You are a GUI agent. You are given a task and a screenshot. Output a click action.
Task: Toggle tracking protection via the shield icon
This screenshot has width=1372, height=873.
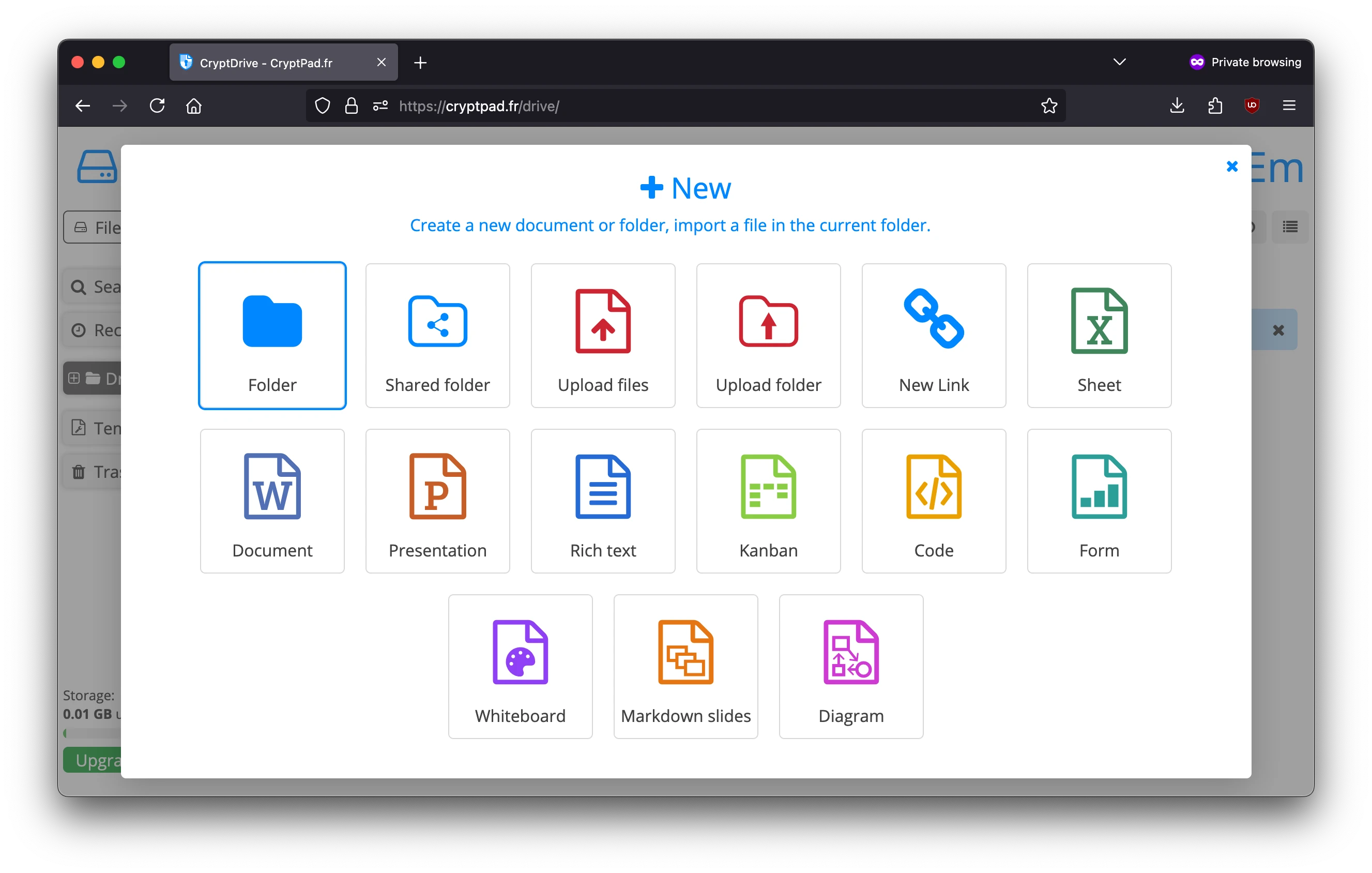[323, 106]
